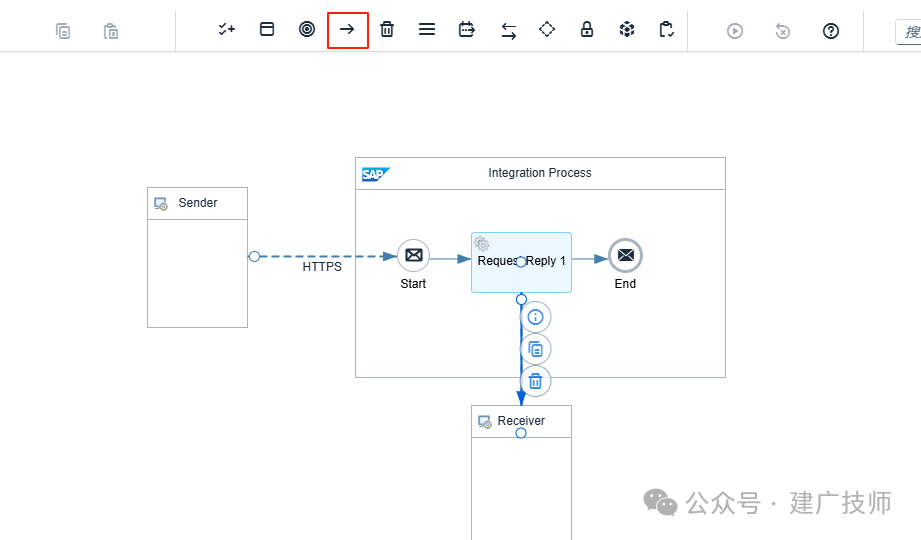
Task: Select the process pool toolbar icon
Action: pyautogui.click(x=267, y=29)
